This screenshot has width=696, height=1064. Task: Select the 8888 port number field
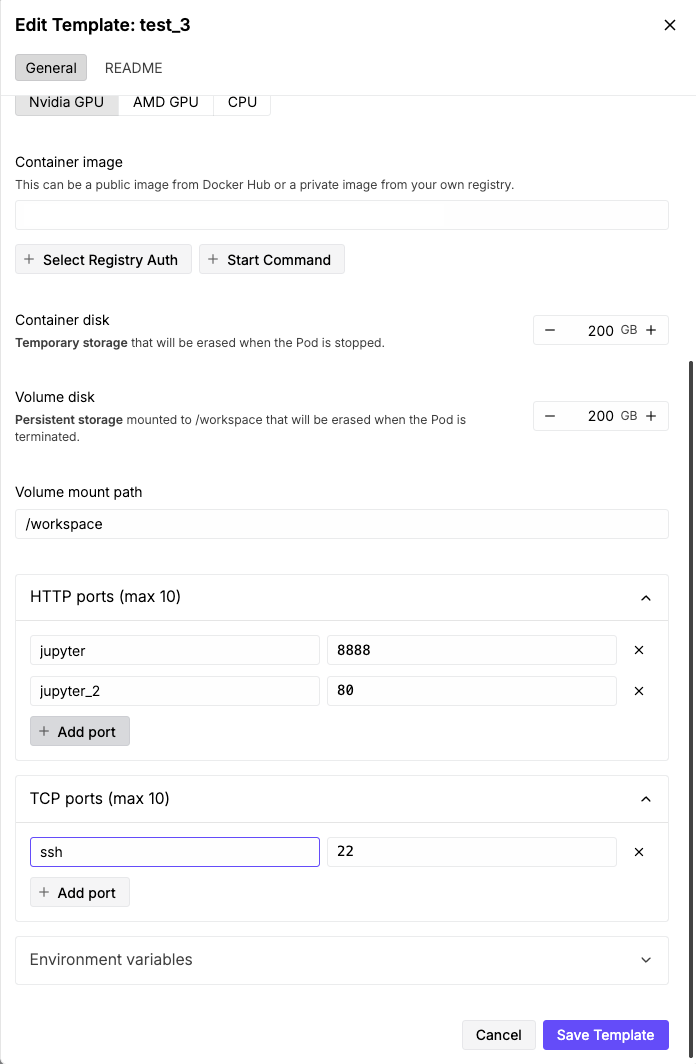(471, 650)
